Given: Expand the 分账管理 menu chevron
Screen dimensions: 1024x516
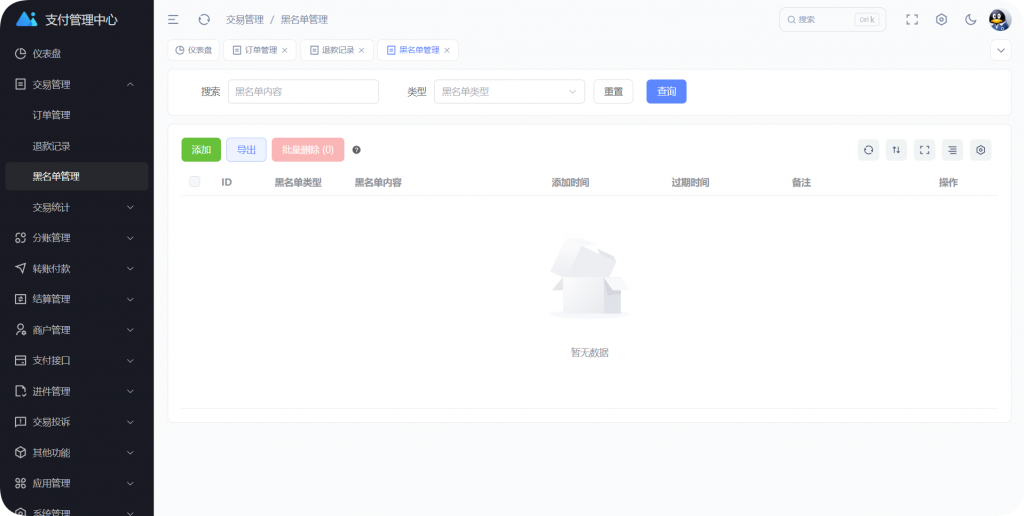Looking at the screenshot, I should tap(130, 238).
